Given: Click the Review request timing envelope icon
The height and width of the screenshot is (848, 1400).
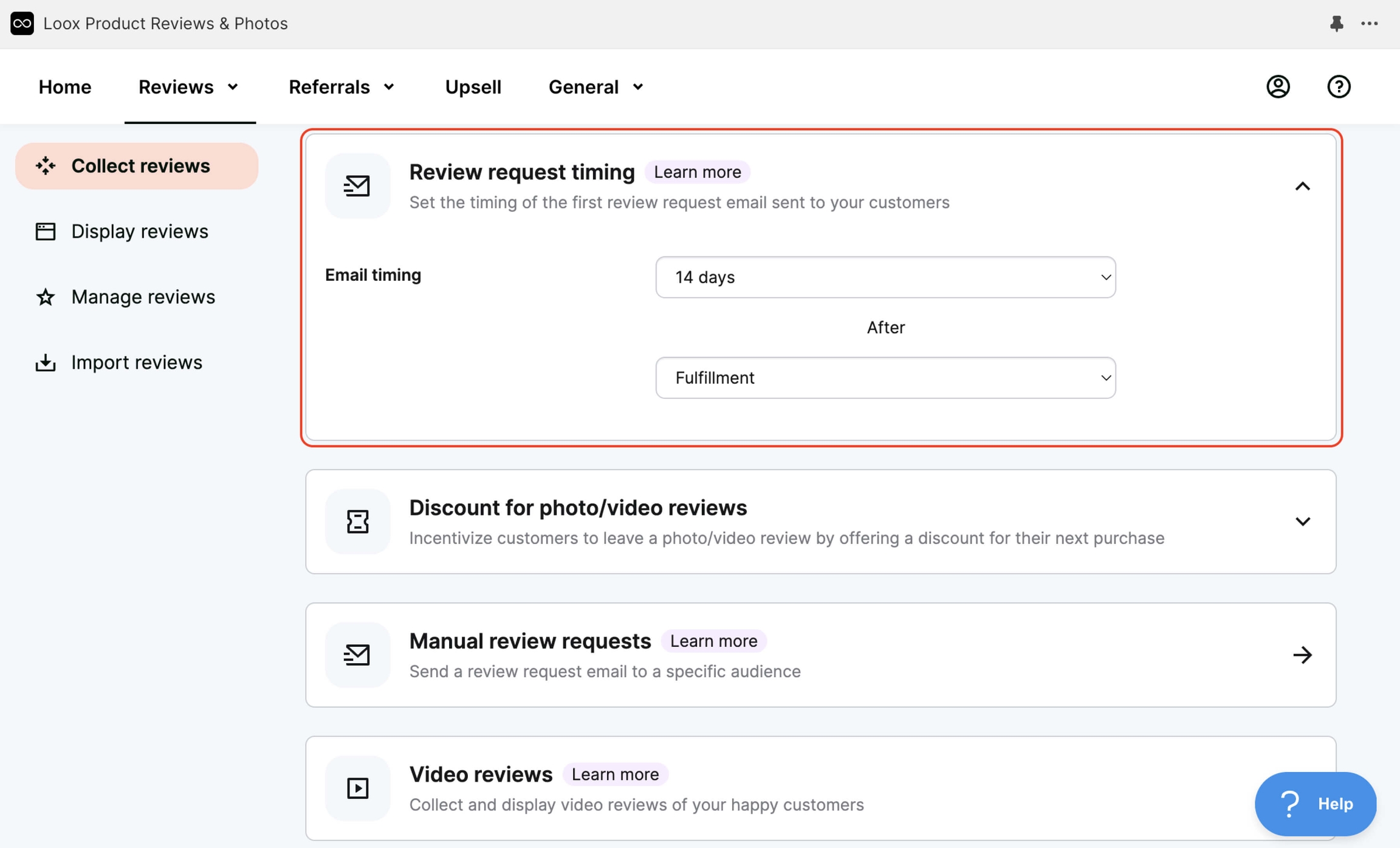Looking at the screenshot, I should 357,185.
